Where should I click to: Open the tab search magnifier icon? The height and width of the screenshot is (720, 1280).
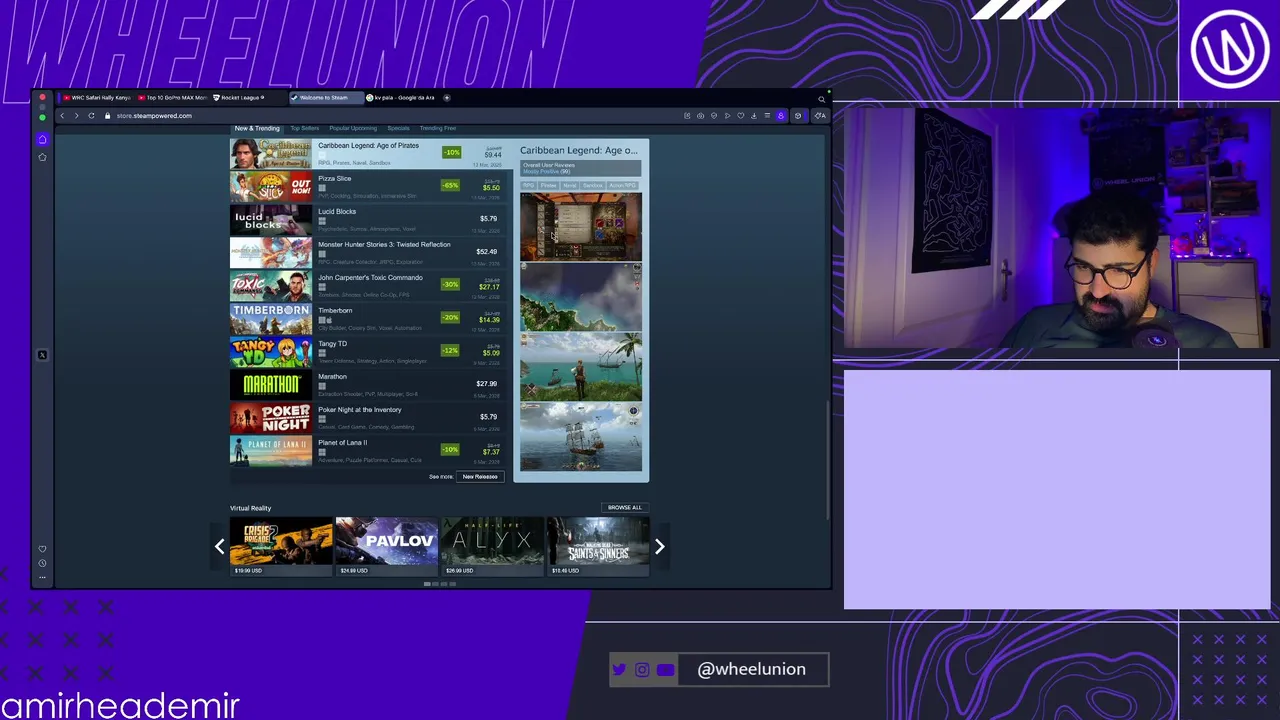[x=822, y=99]
